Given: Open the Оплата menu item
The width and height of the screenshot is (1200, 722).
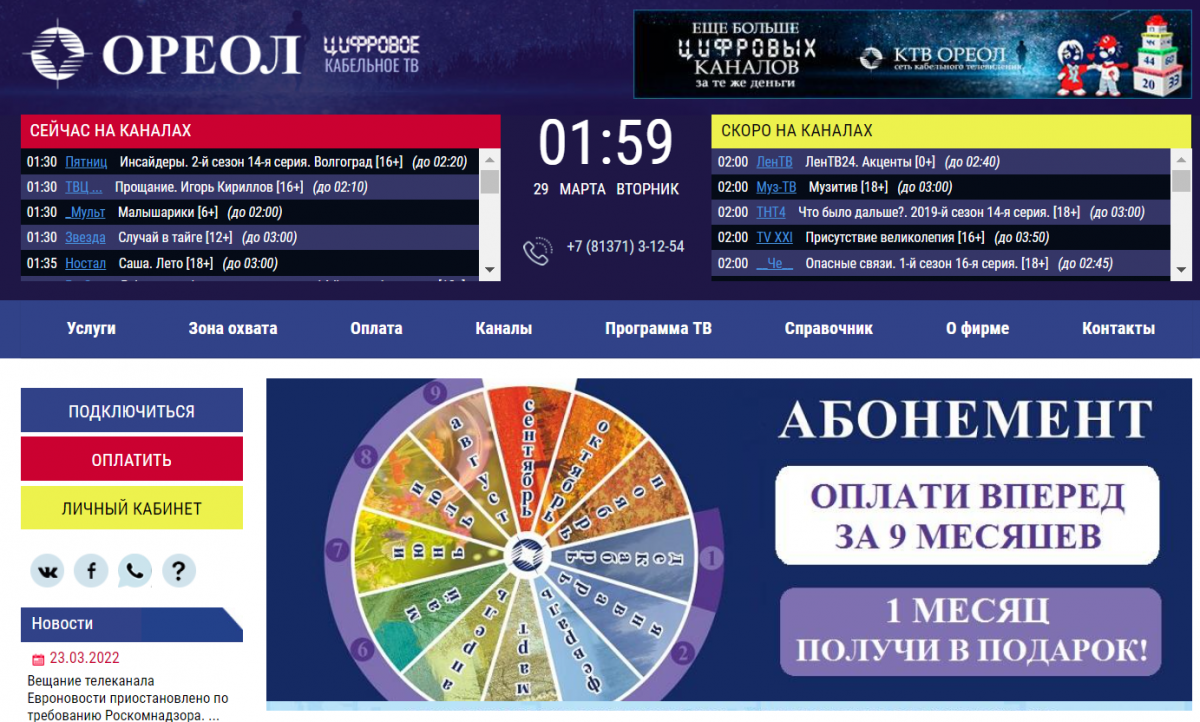Looking at the screenshot, I should tap(376, 328).
